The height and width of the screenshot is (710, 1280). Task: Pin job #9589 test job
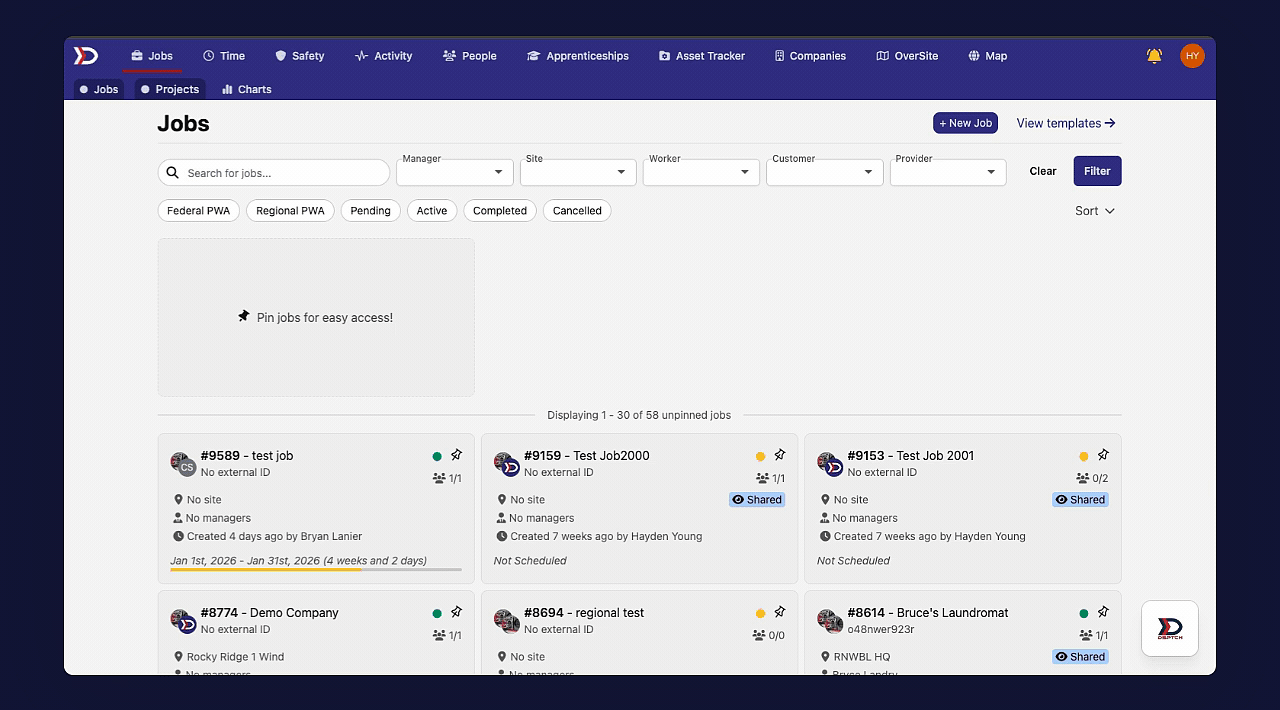[x=456, y=455]
